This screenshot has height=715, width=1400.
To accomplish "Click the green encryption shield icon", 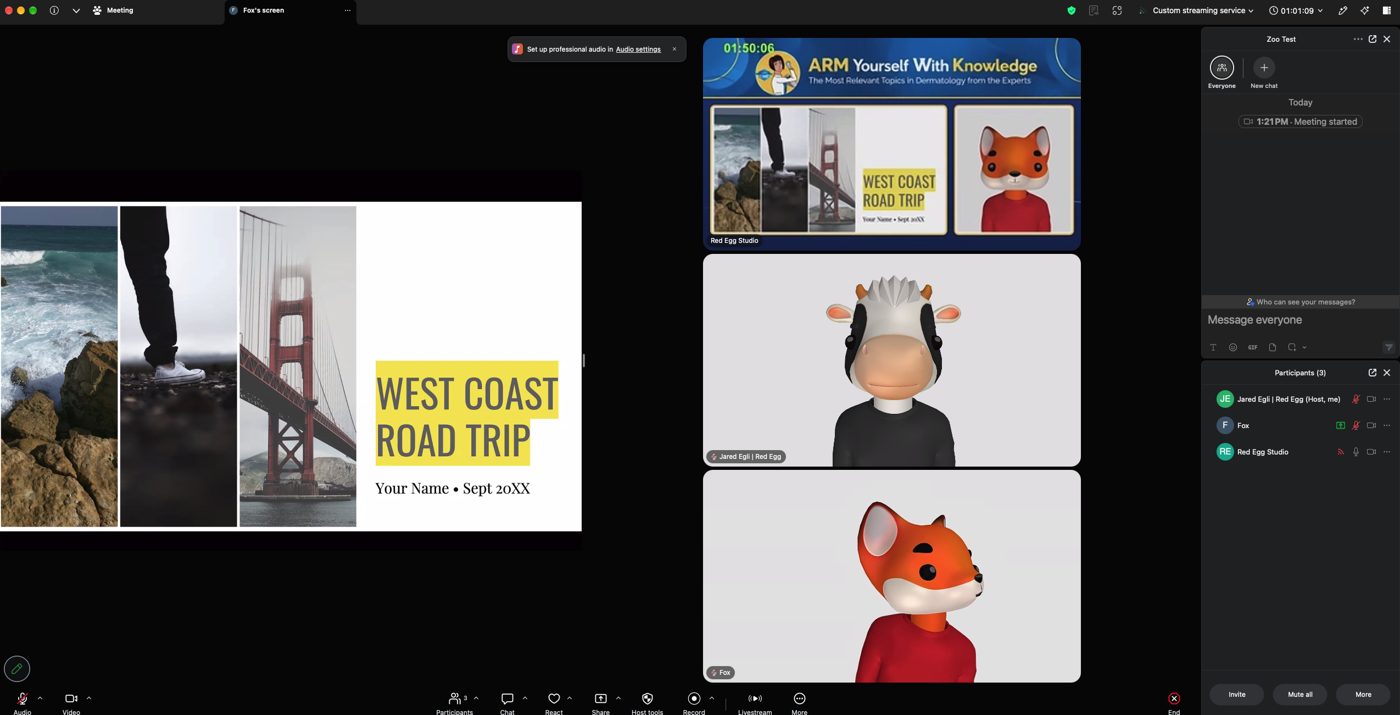I will pyautogui.click(x=1071, y=10).
